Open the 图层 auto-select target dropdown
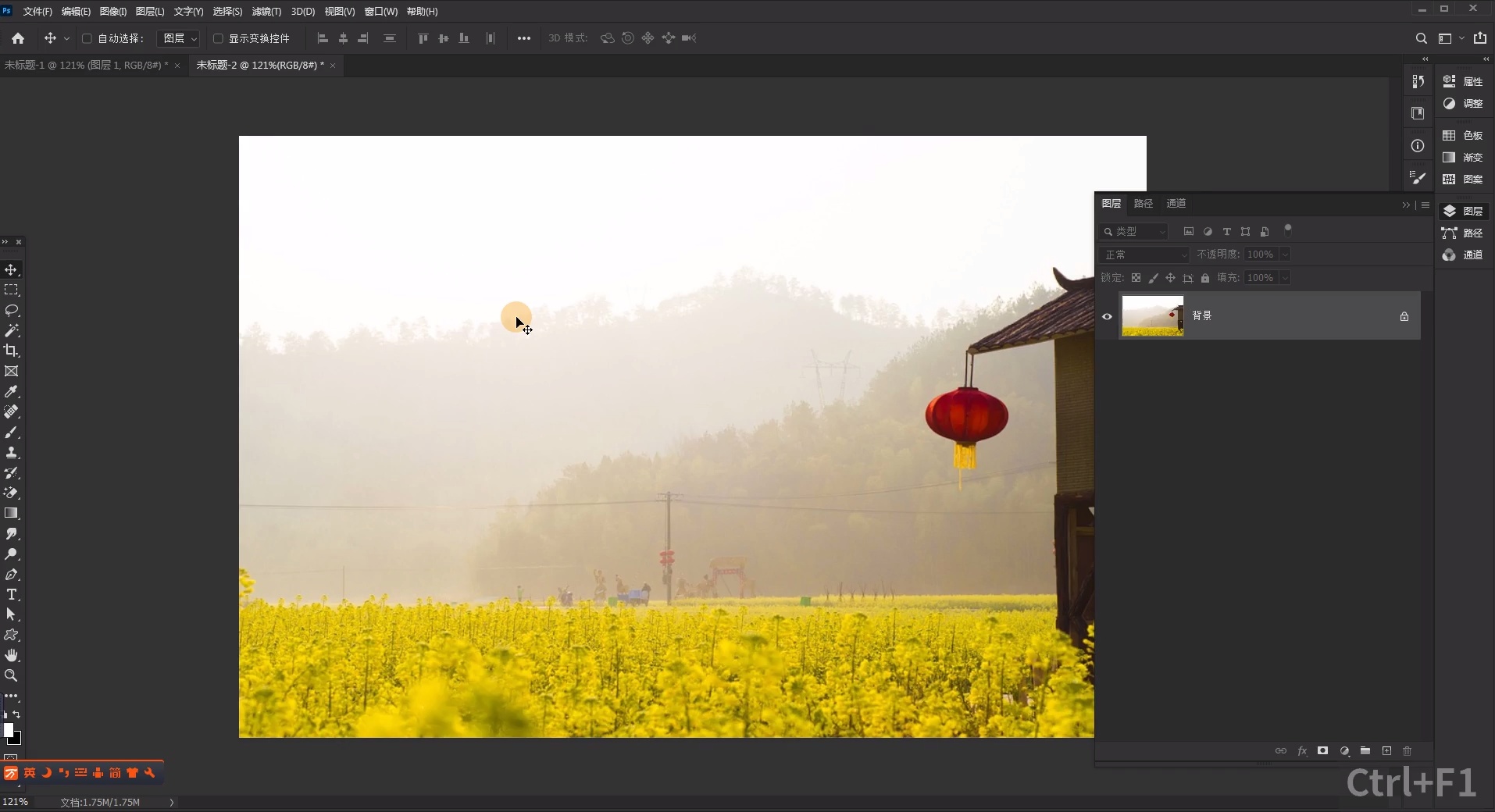 point(180,38)
